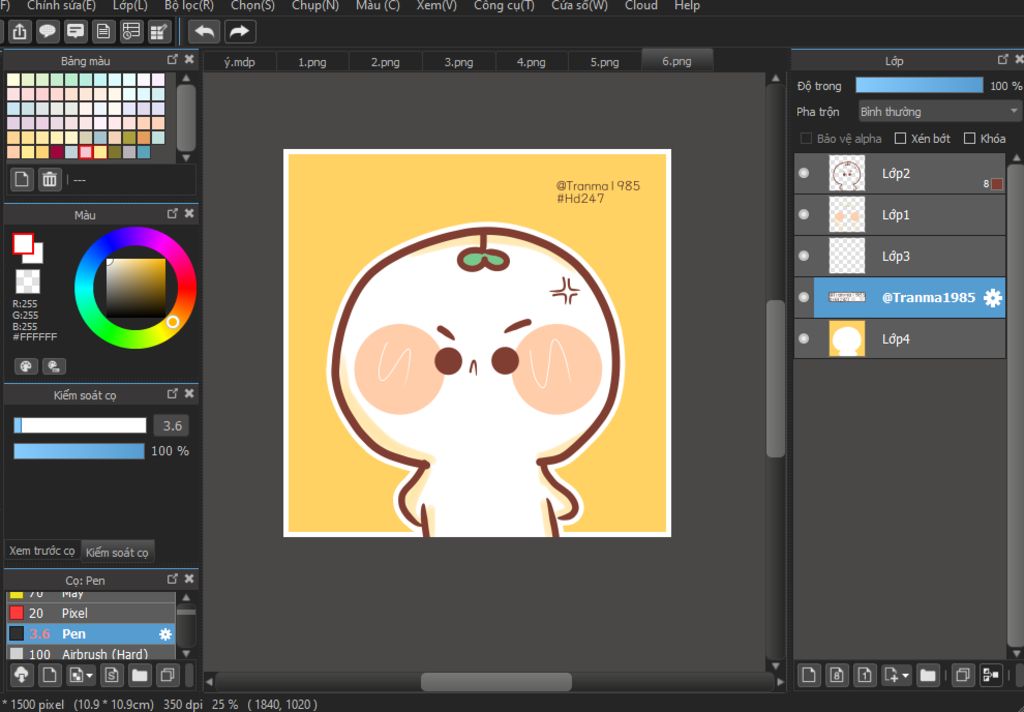
Task: Float the Màu color panel
Action: pos(172,214)
